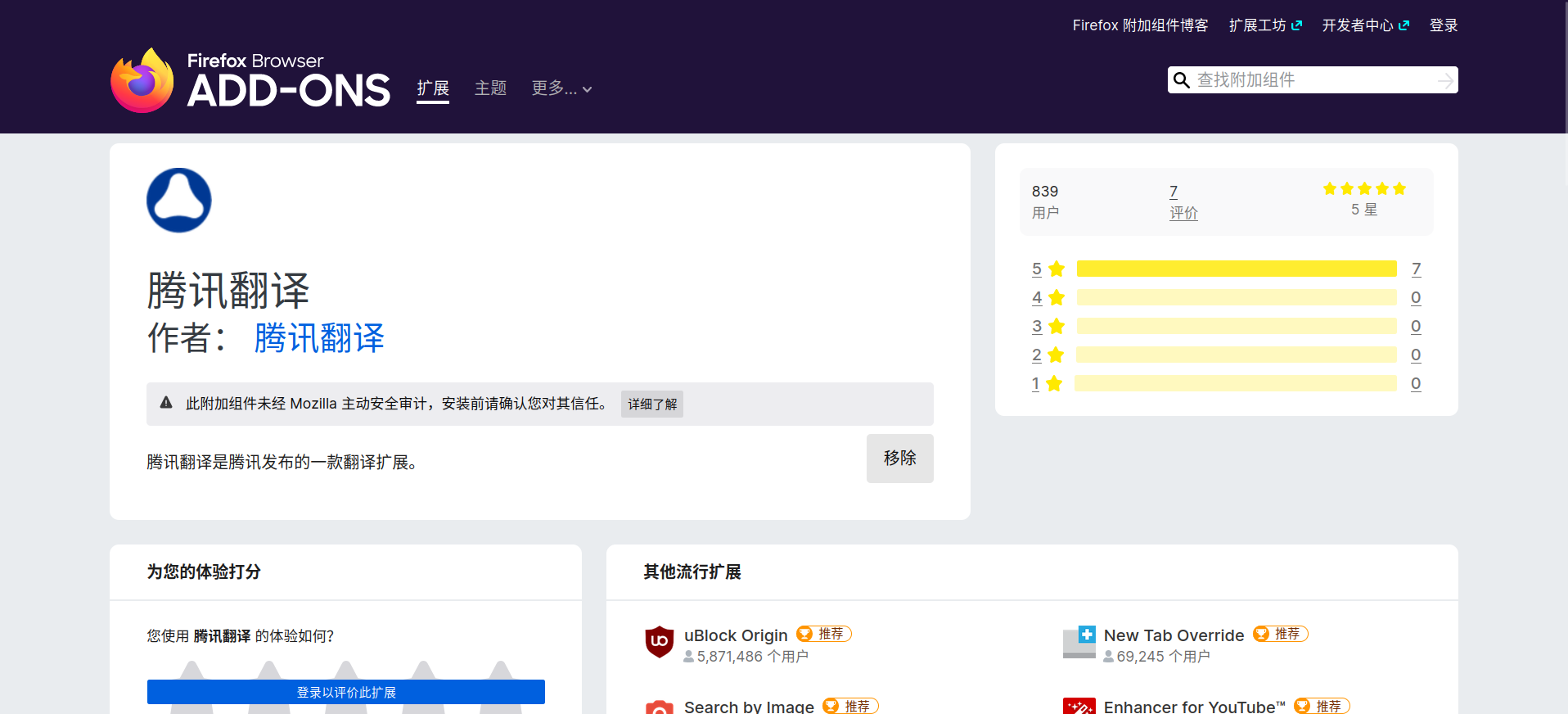Image resolution: width=1568 pixels, height=714 pixels.
Task: Click the 腾讯翻译 extension icon
Action: [179, 201]
